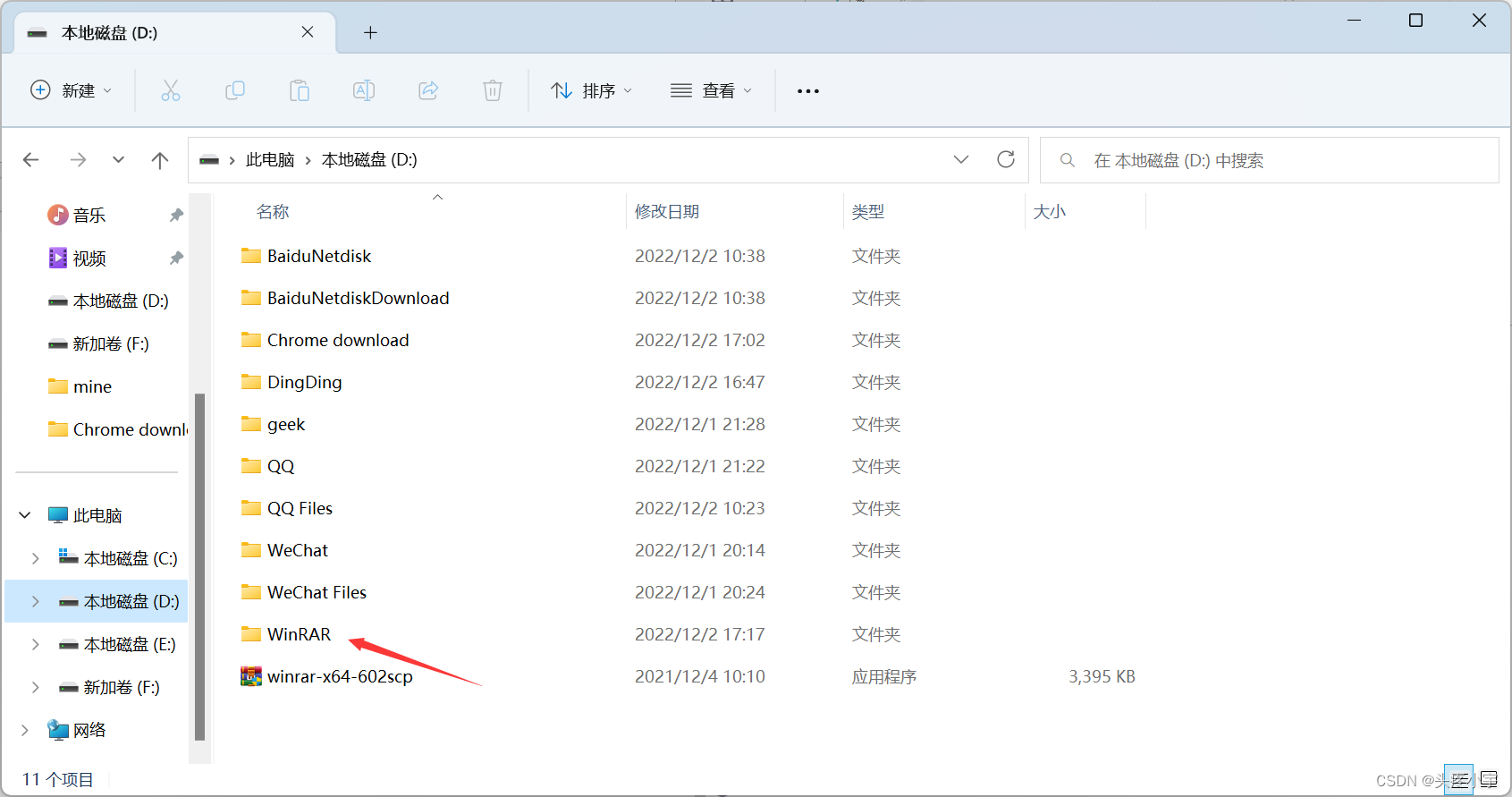The width and height of the screenshot is (1512, 797).
Task: Select the Videos icon in sidebar
Action: click(x=58, y=258)
